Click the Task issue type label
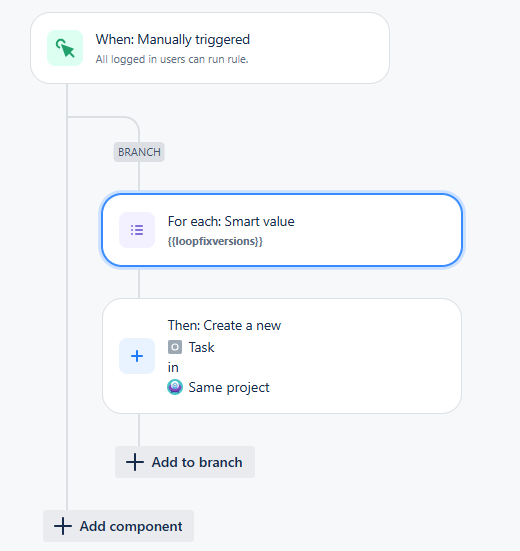This screenshot has height=551, width=520. (x=201, y=347)
